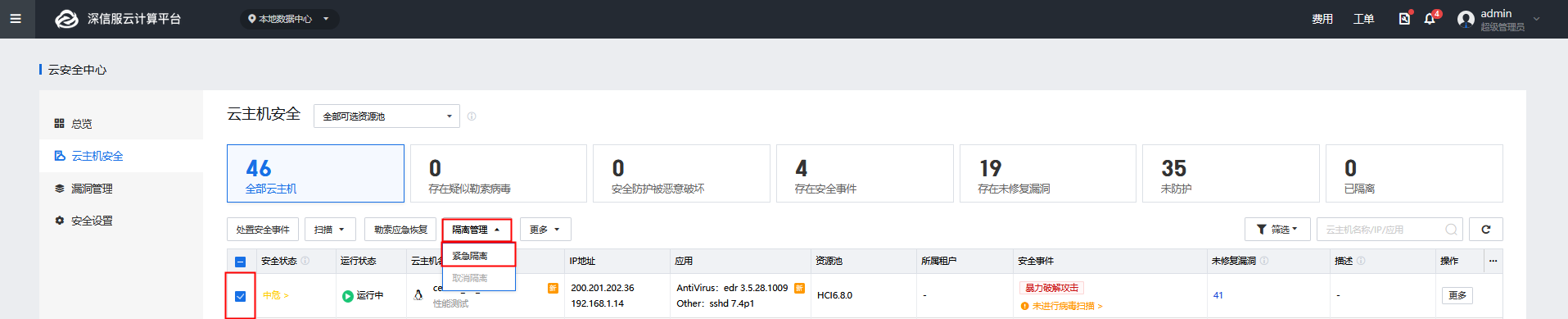The height and width of the screenshot is (319, 1568).
Task: Open the 41 unfixed vulnerabilities link
Action: [1218, 295]
